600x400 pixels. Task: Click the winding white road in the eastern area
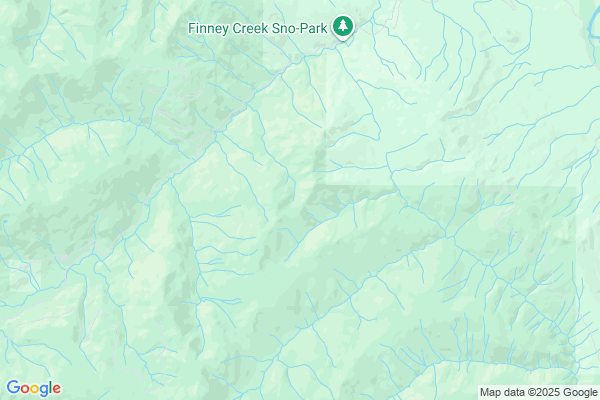(x=509, y=214)
